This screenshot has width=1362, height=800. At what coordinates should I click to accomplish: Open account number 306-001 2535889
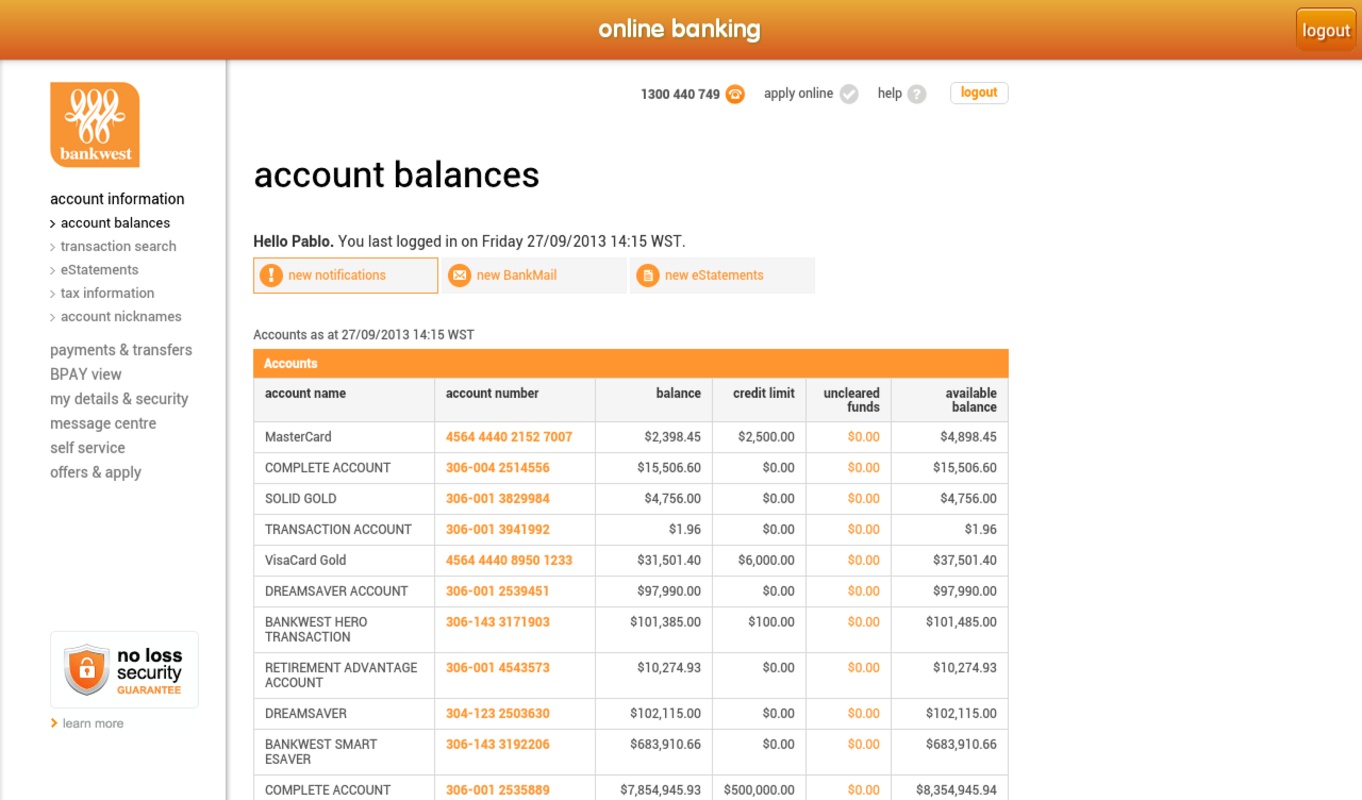[x=498, y=790]
